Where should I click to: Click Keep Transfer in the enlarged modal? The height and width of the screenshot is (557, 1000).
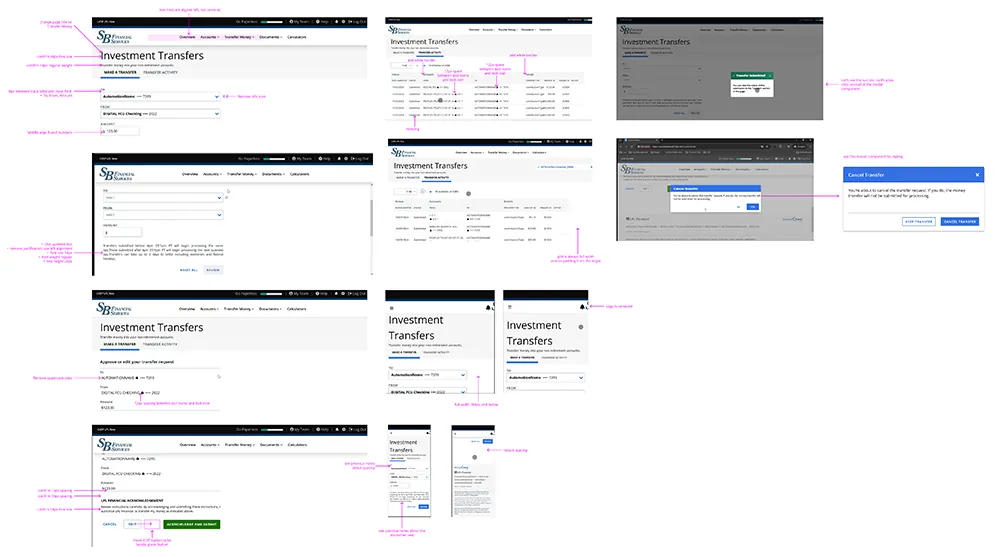918,221
